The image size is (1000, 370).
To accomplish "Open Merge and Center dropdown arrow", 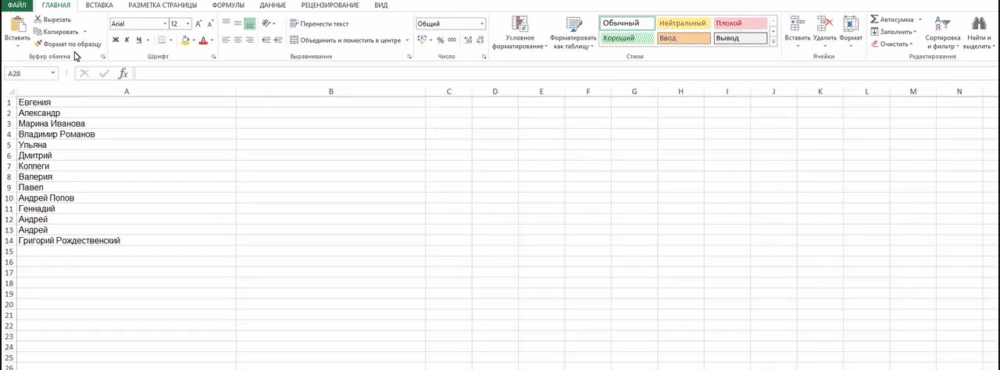I will (x=408, y=40).
